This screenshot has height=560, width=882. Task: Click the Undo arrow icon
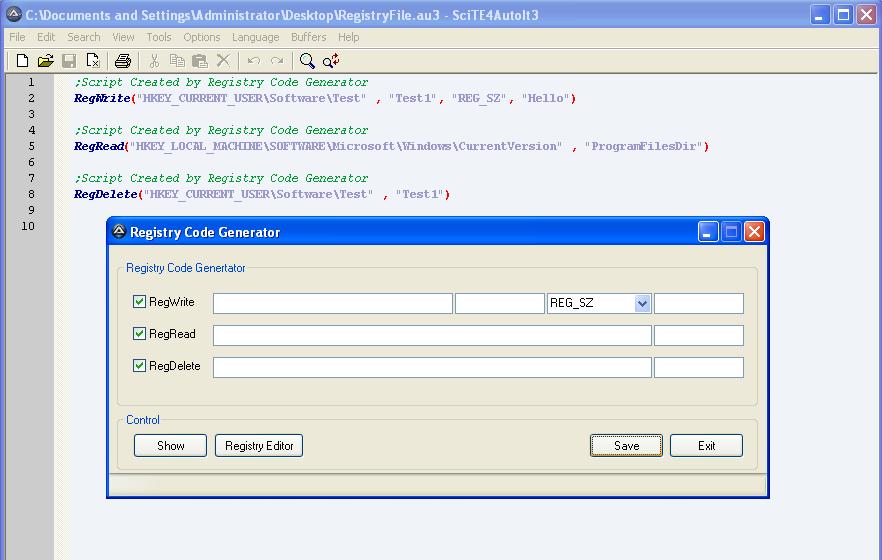[254, 61]
